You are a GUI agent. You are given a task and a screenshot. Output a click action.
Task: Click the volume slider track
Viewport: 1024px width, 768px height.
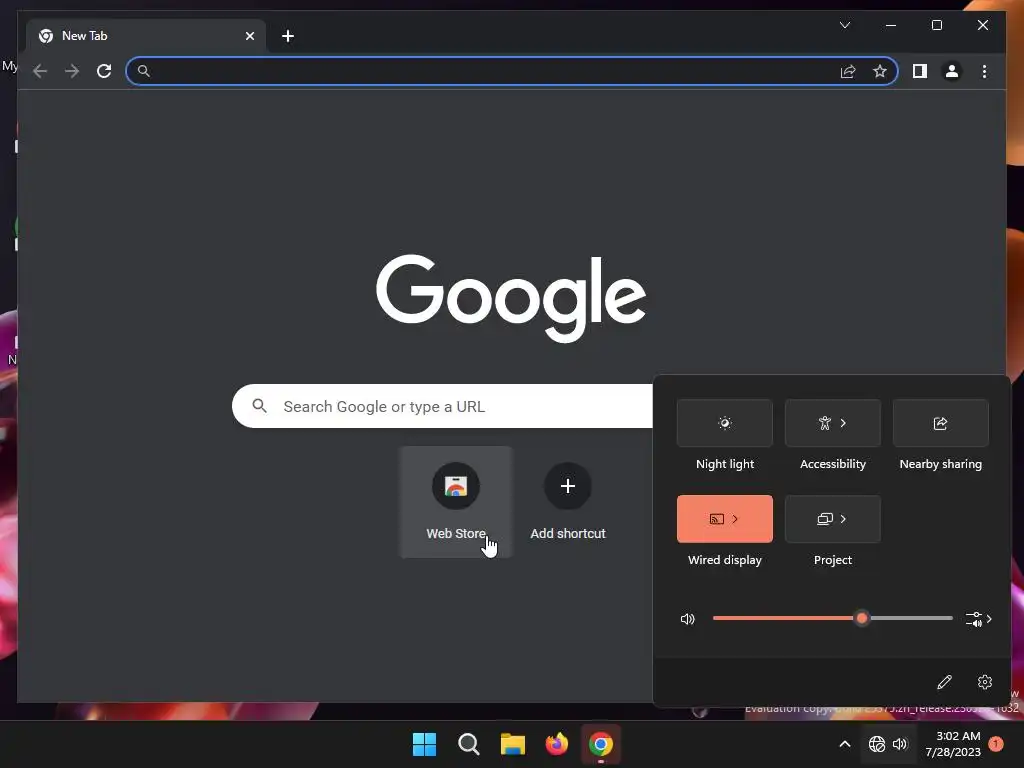[x=833, y=618]
